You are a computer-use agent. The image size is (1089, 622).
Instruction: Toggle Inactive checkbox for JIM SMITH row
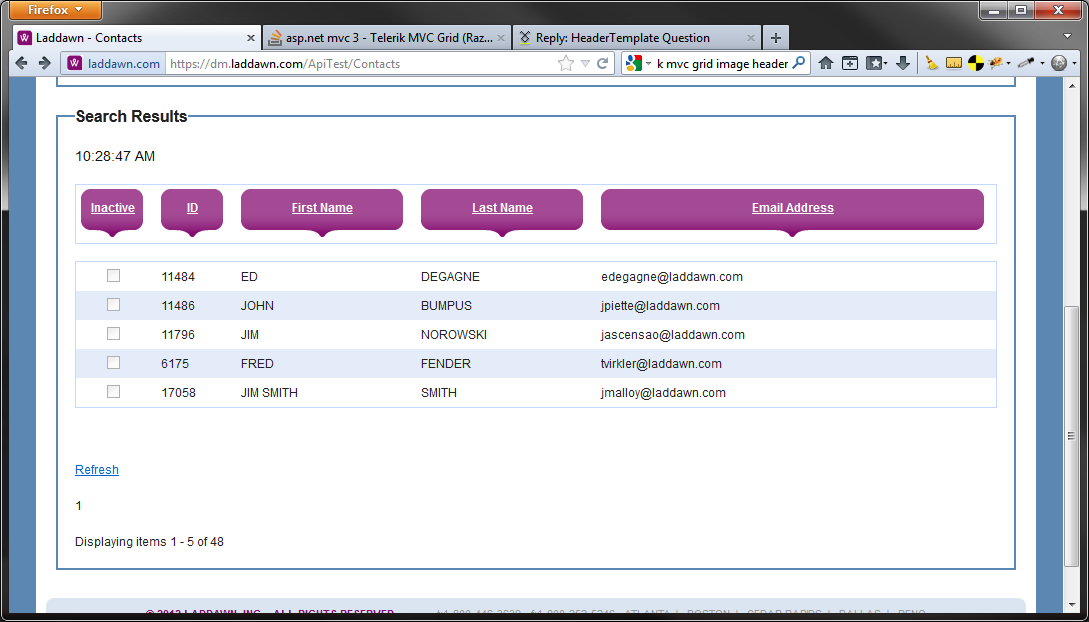click(113, 392)
